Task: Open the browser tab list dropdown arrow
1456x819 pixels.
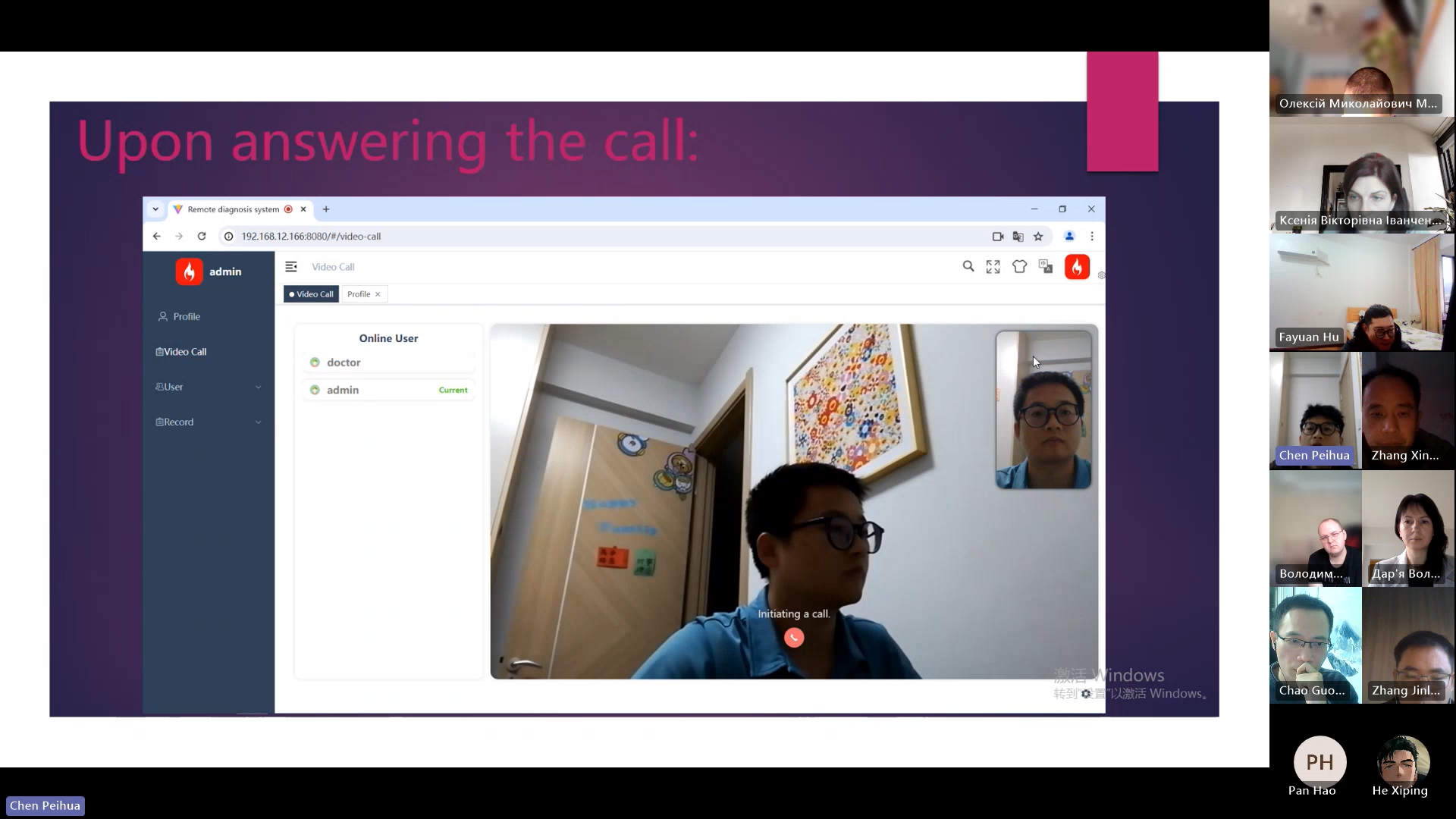Action: [x=155, y=209]
